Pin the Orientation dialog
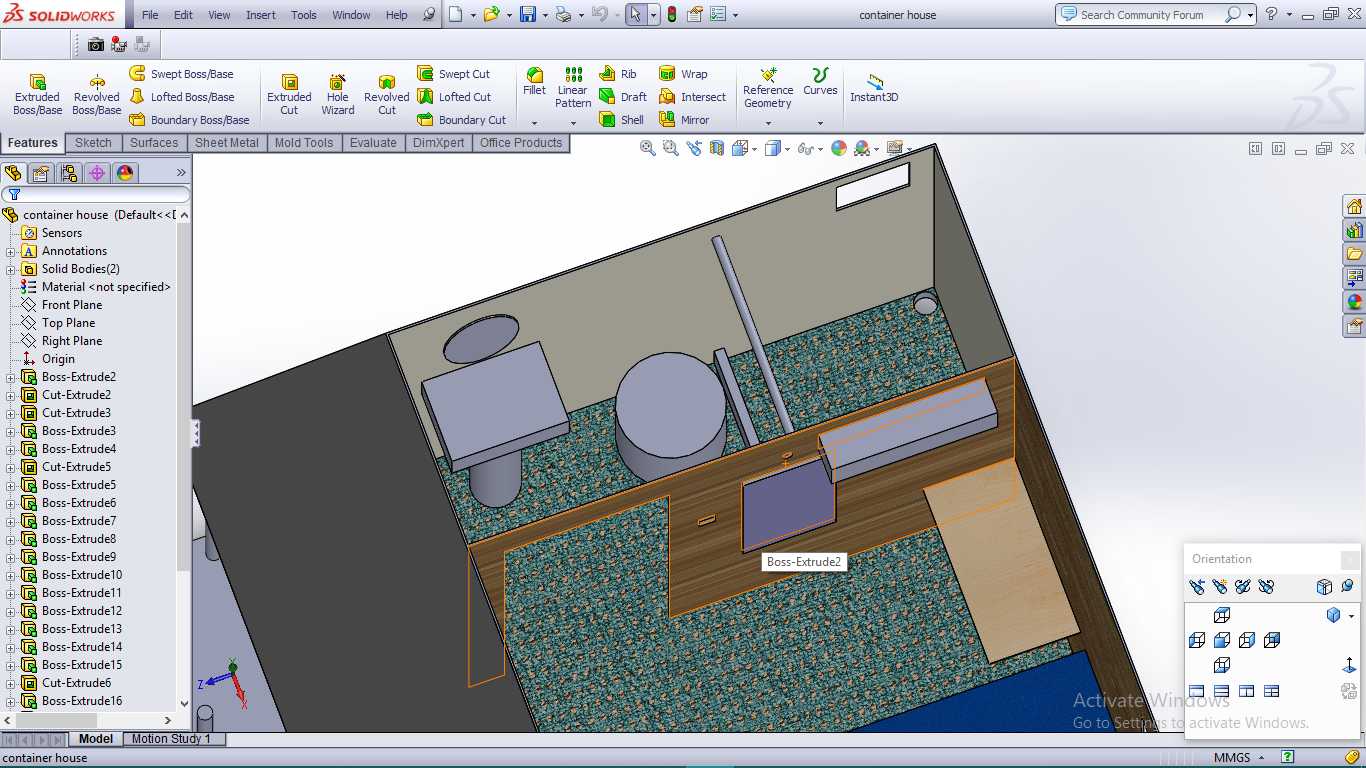1366x768 pixels. (1347, 586)
